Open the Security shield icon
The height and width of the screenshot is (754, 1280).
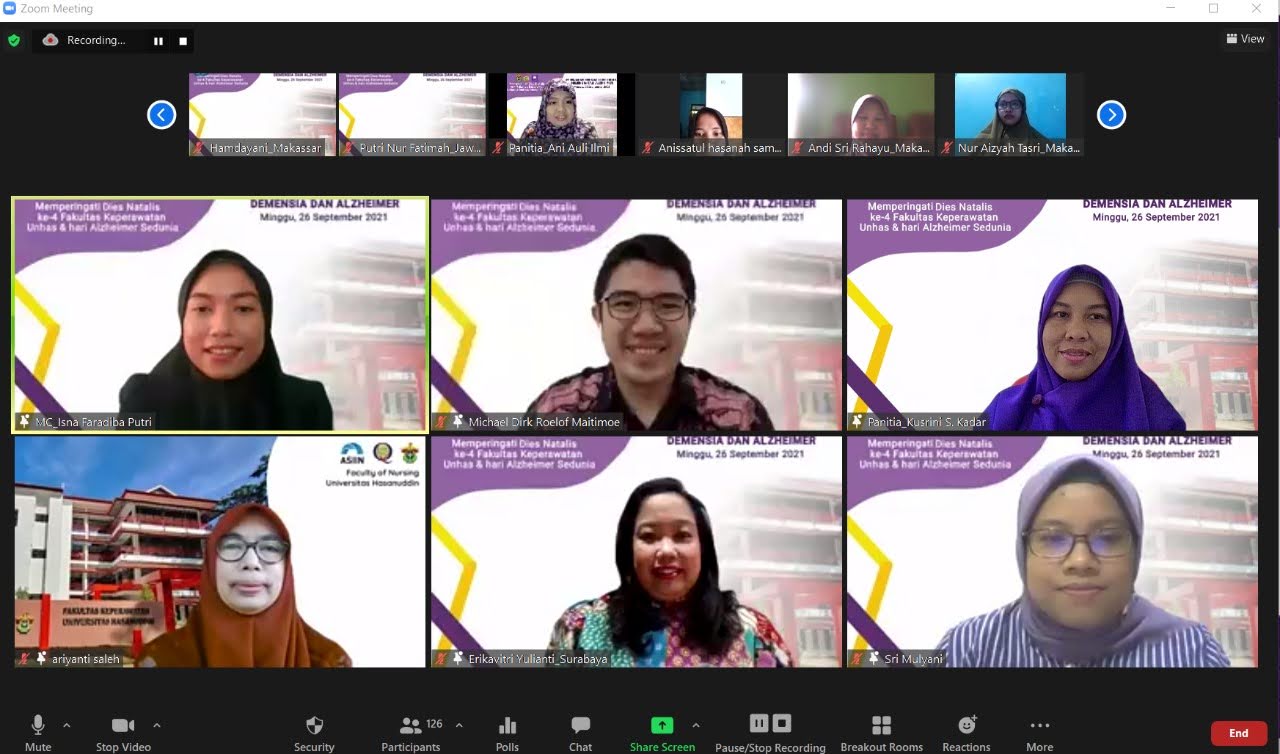click(314, 726)
